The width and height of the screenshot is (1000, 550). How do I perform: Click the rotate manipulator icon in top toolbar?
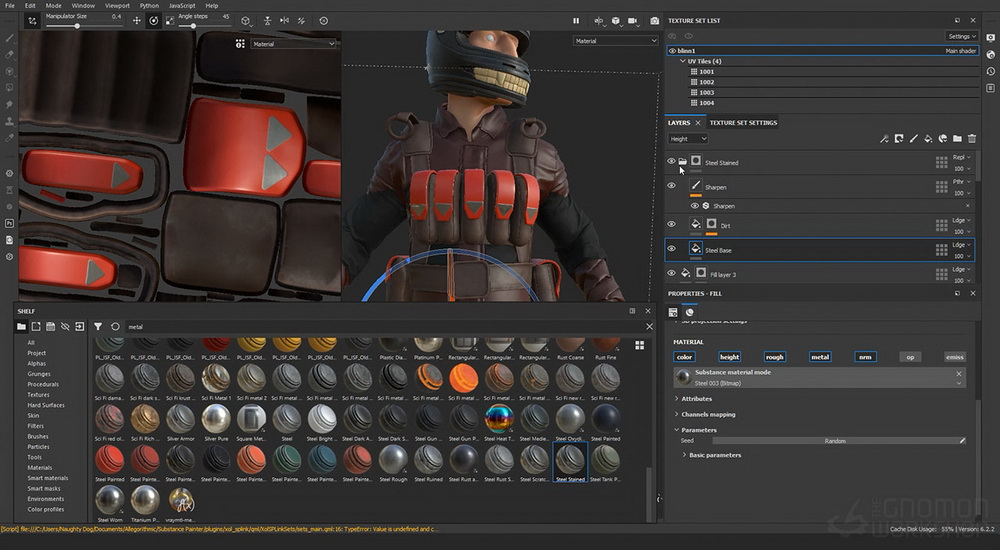(x=153, y=21)
